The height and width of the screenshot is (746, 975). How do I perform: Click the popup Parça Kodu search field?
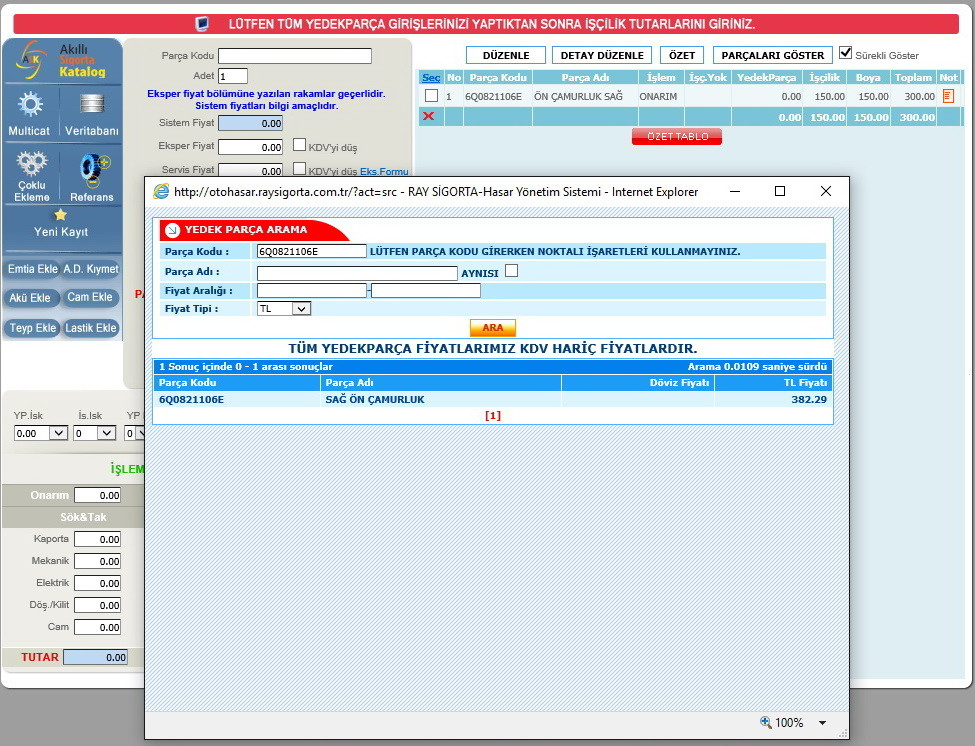[312, 251]
